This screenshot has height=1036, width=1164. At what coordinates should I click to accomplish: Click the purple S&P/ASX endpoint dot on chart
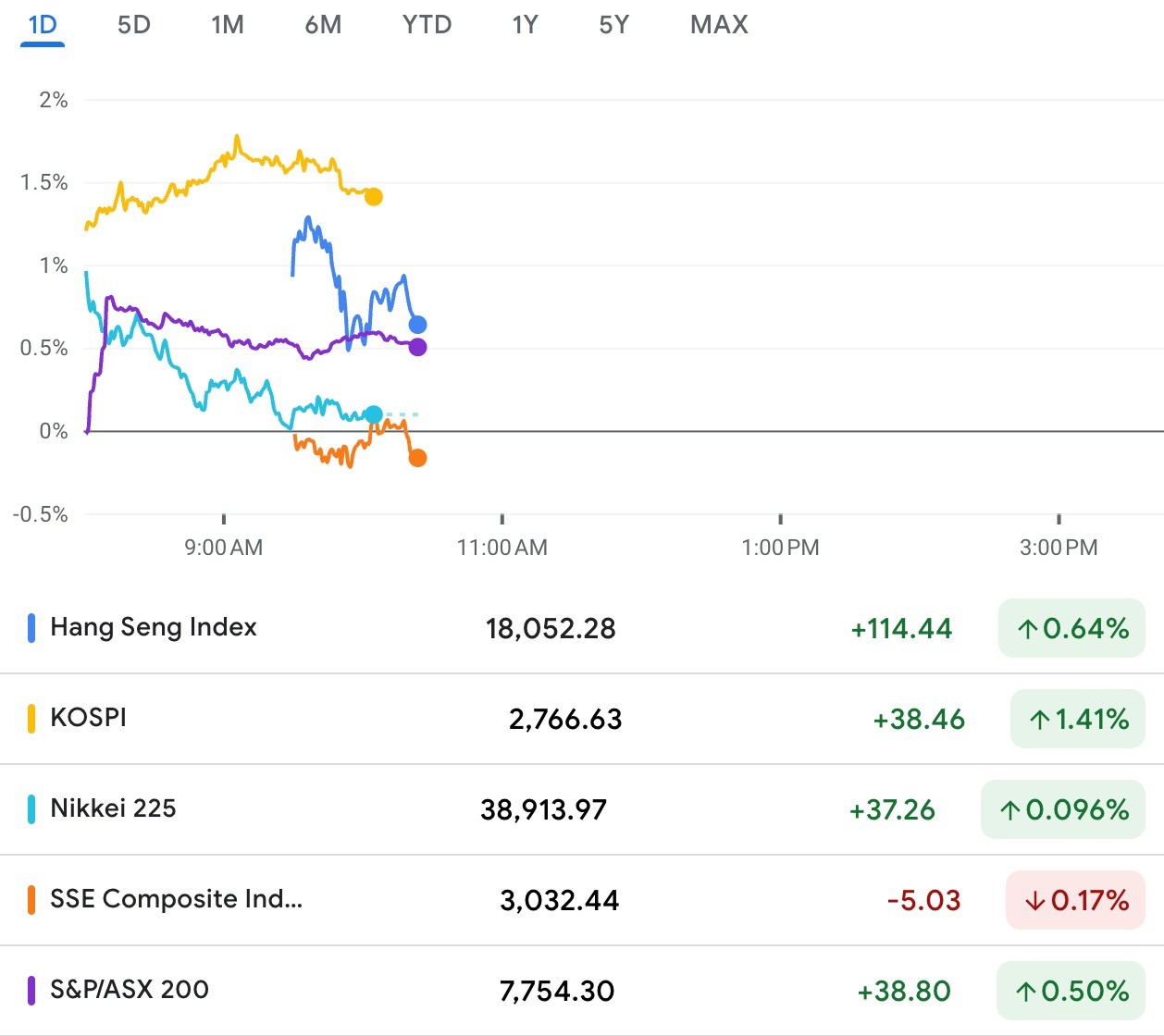pyautogui.click(x=417, y=347)
